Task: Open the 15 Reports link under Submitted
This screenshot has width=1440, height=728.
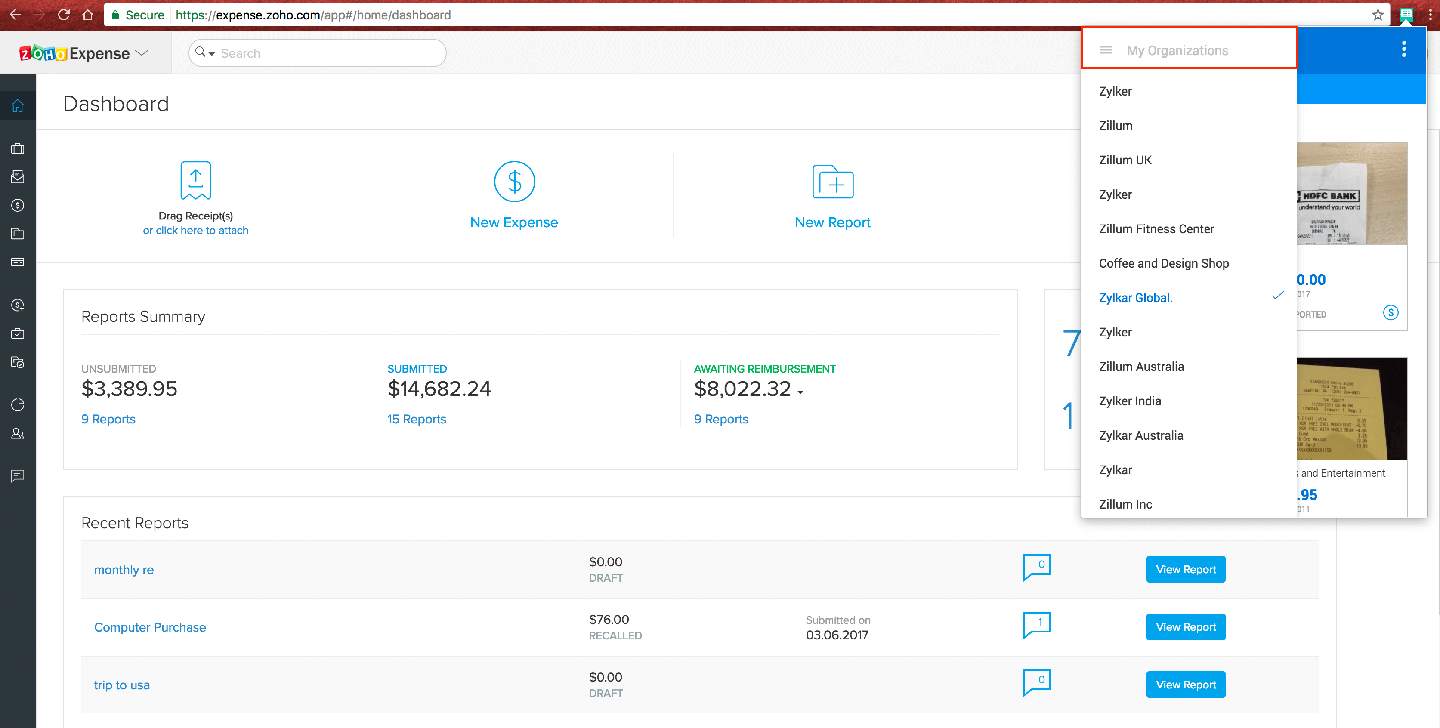Action: (x=417, y=420)
